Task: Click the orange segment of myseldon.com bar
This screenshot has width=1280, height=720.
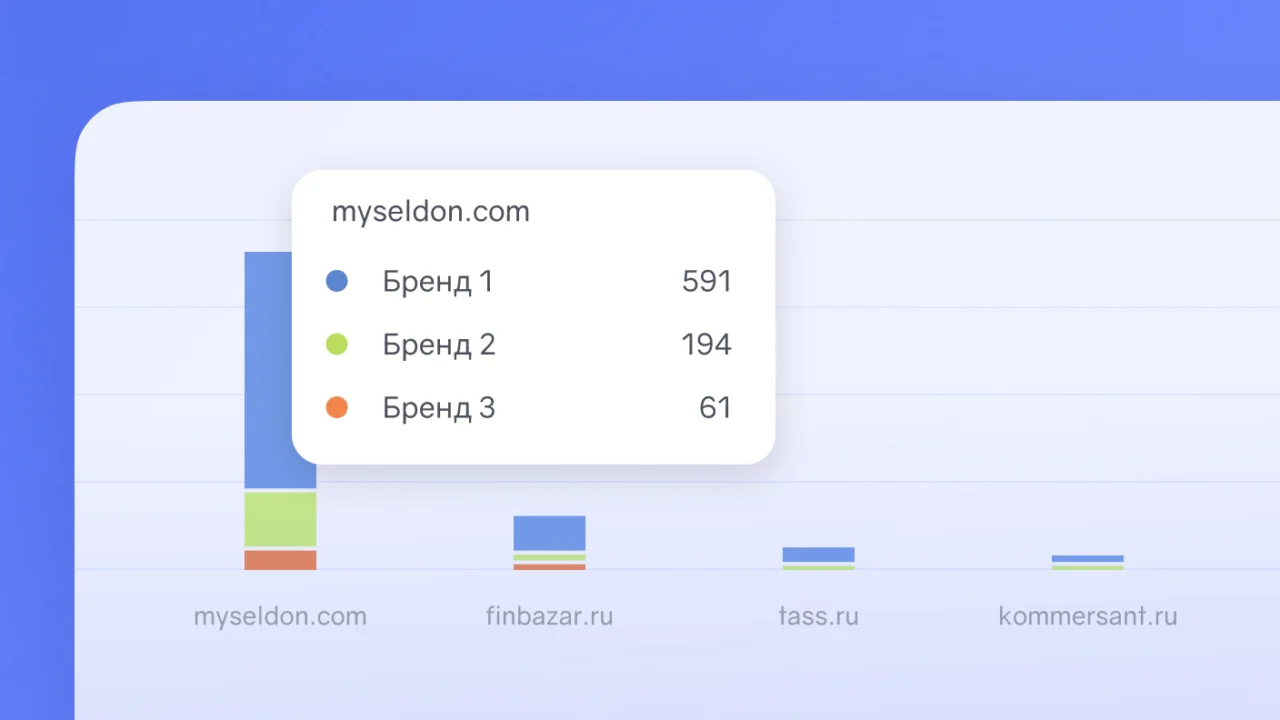Action: (x=280, y=560)
